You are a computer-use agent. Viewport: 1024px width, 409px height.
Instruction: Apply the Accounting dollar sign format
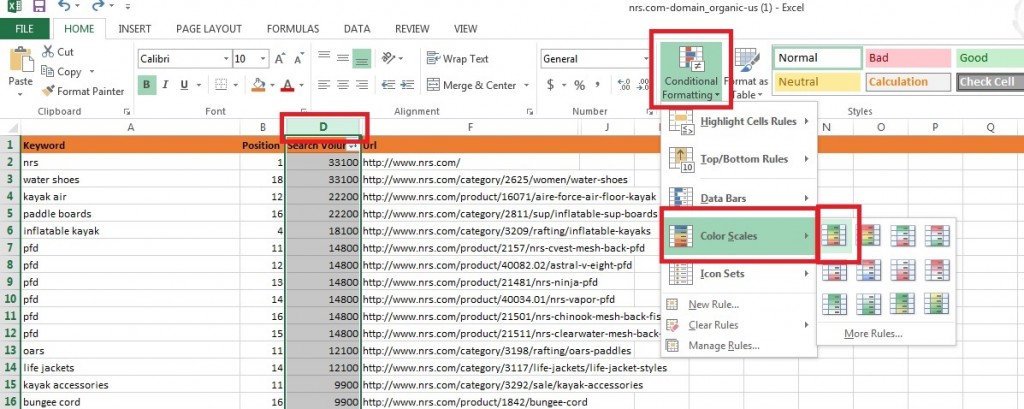(551, 85)
